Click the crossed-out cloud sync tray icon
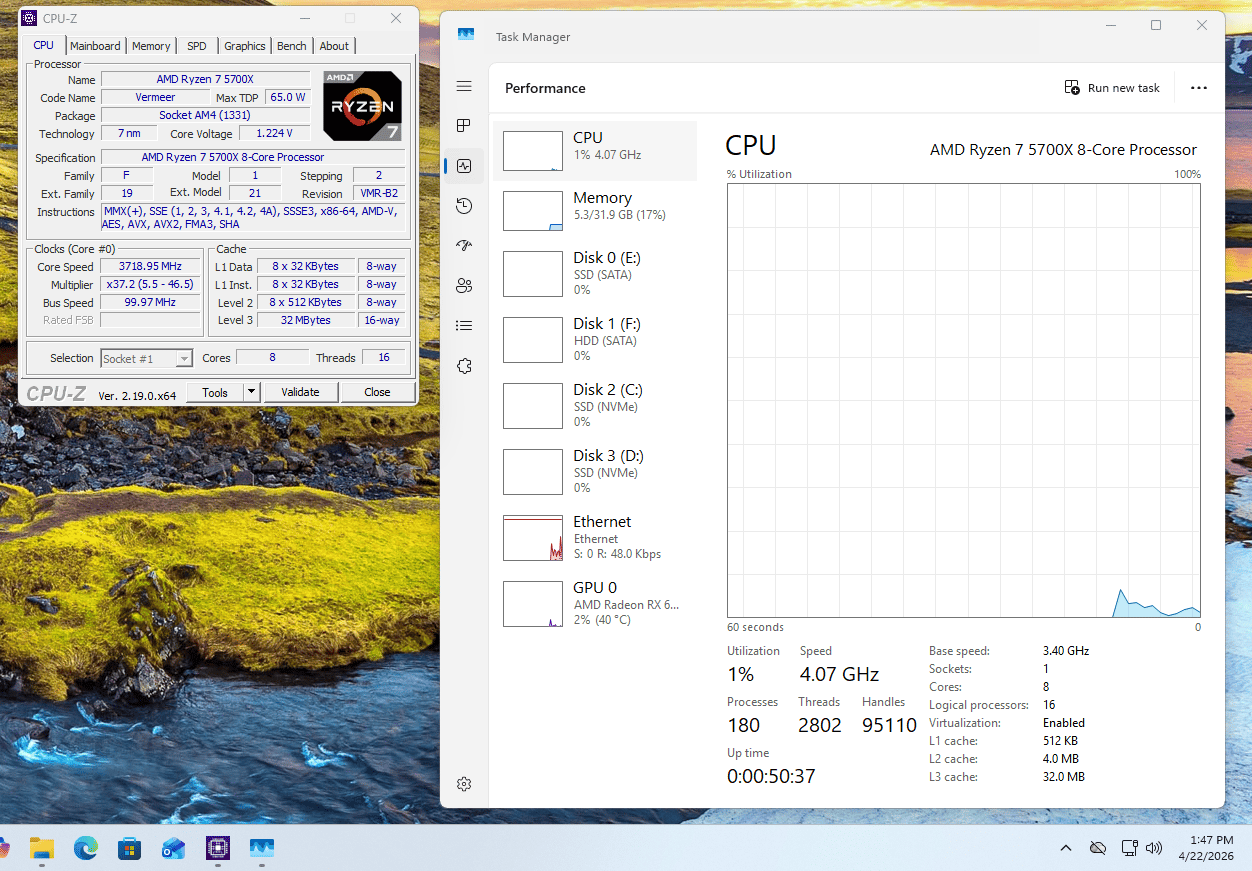 [1098, 849]
